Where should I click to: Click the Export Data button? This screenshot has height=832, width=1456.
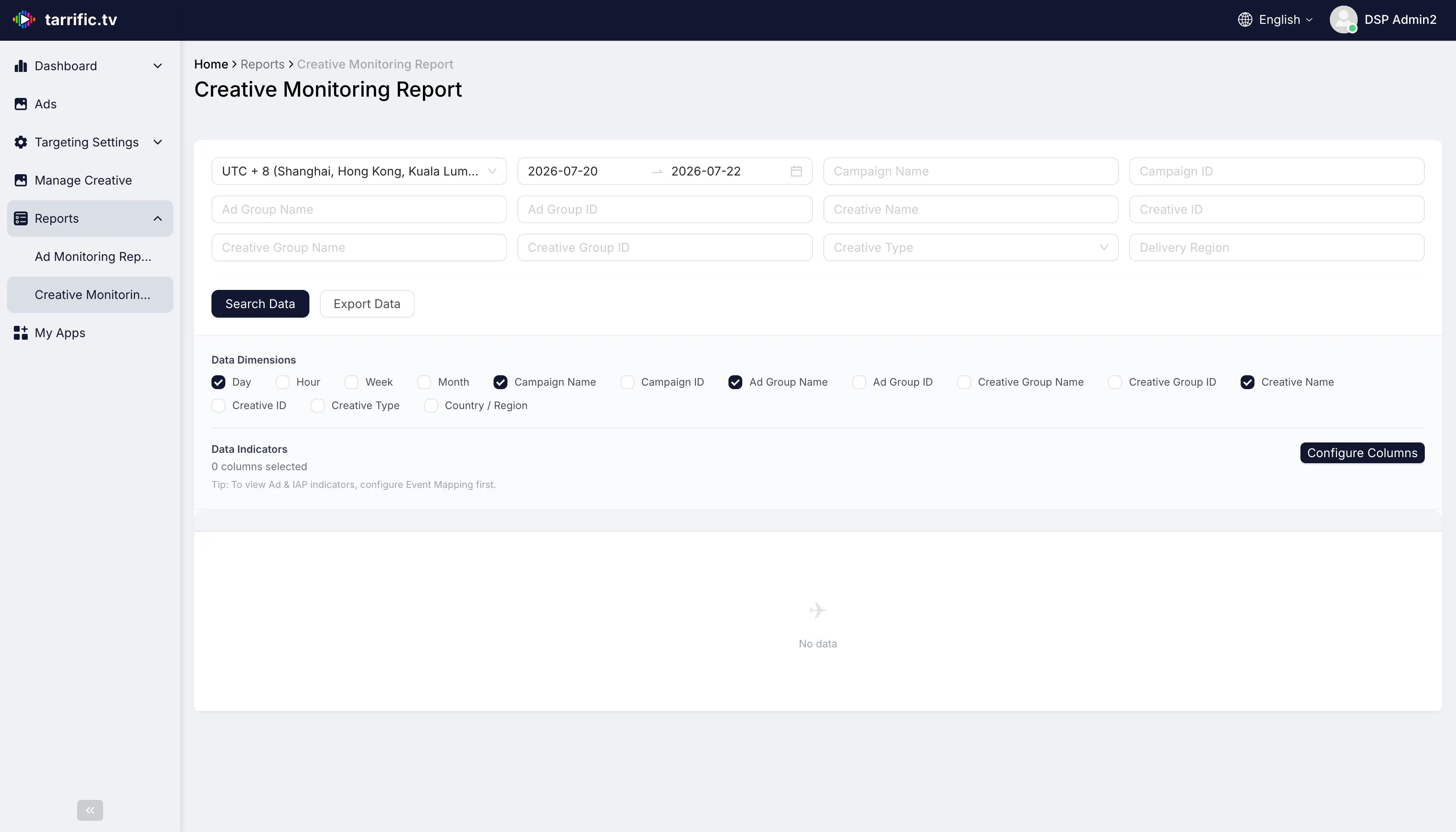coord(367,303)
